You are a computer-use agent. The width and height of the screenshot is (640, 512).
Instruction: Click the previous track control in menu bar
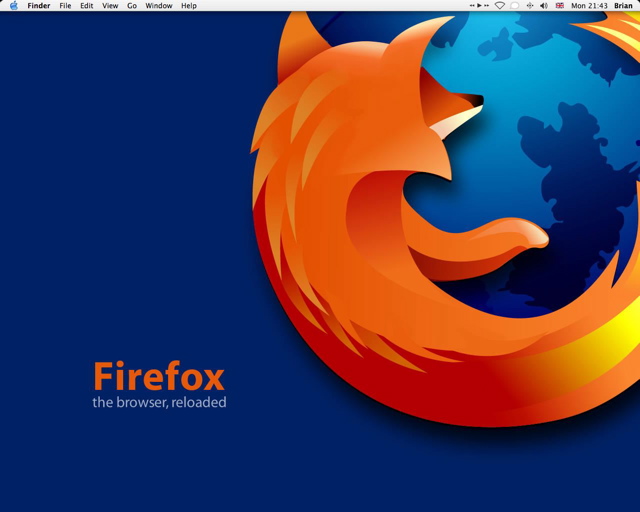[x=472, y=5]
